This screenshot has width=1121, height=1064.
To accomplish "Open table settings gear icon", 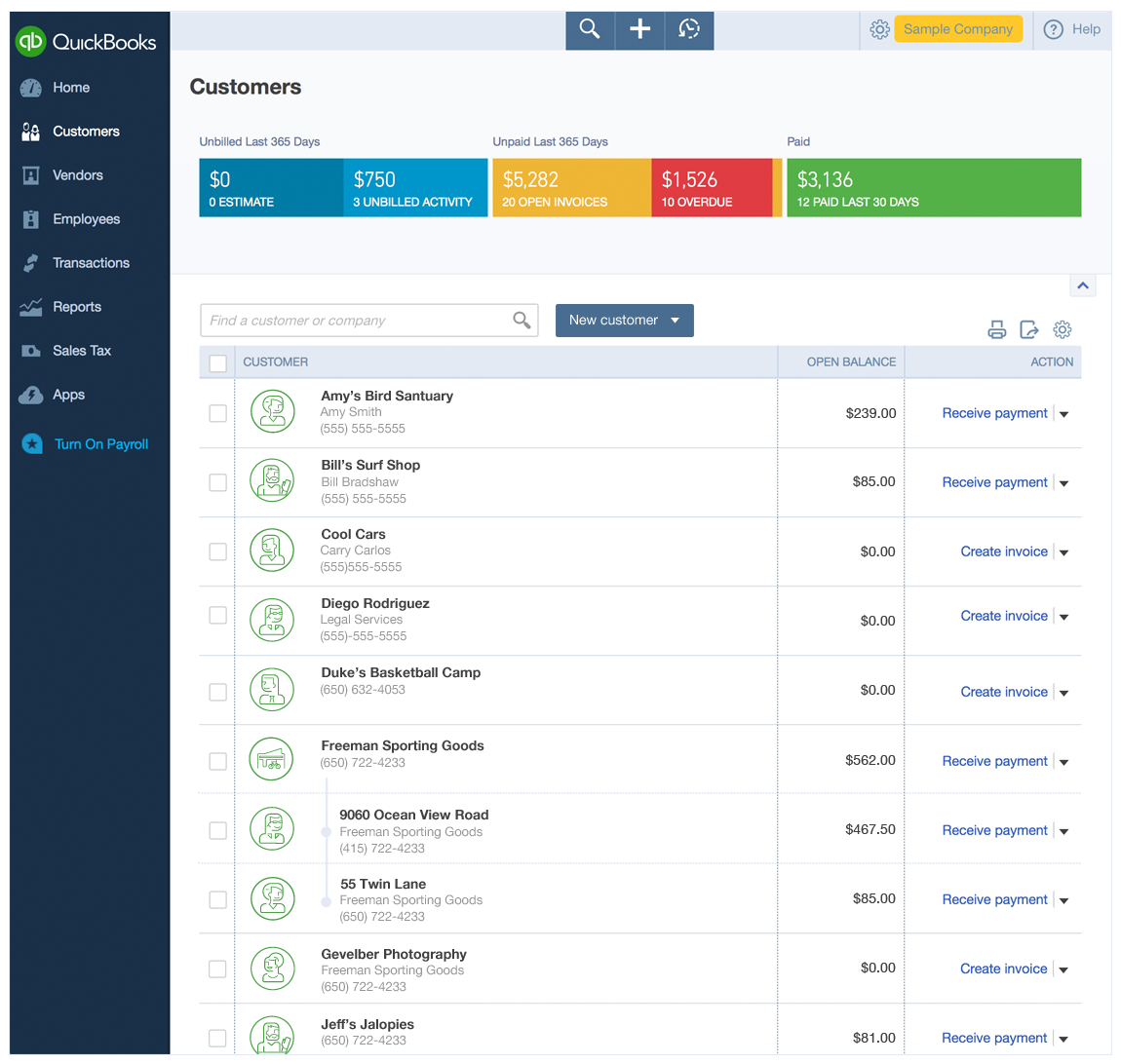I will pos(1063,329).
